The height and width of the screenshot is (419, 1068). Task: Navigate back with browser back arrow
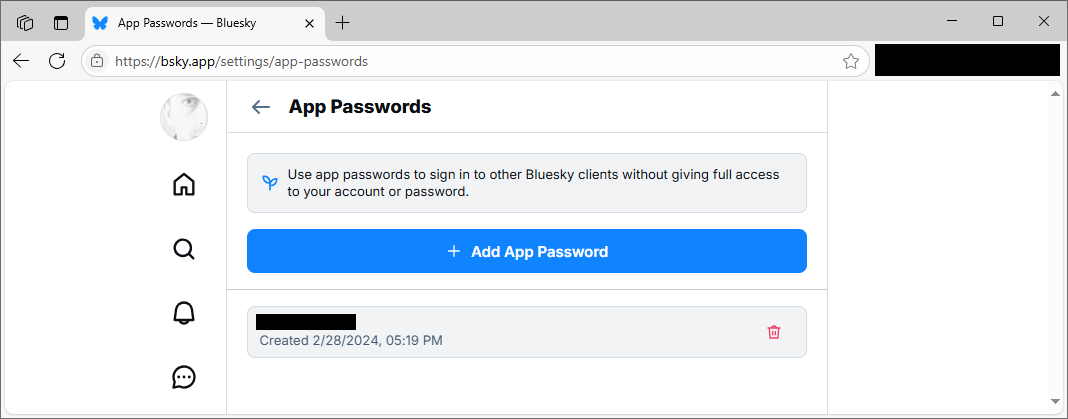click(21, 61)
